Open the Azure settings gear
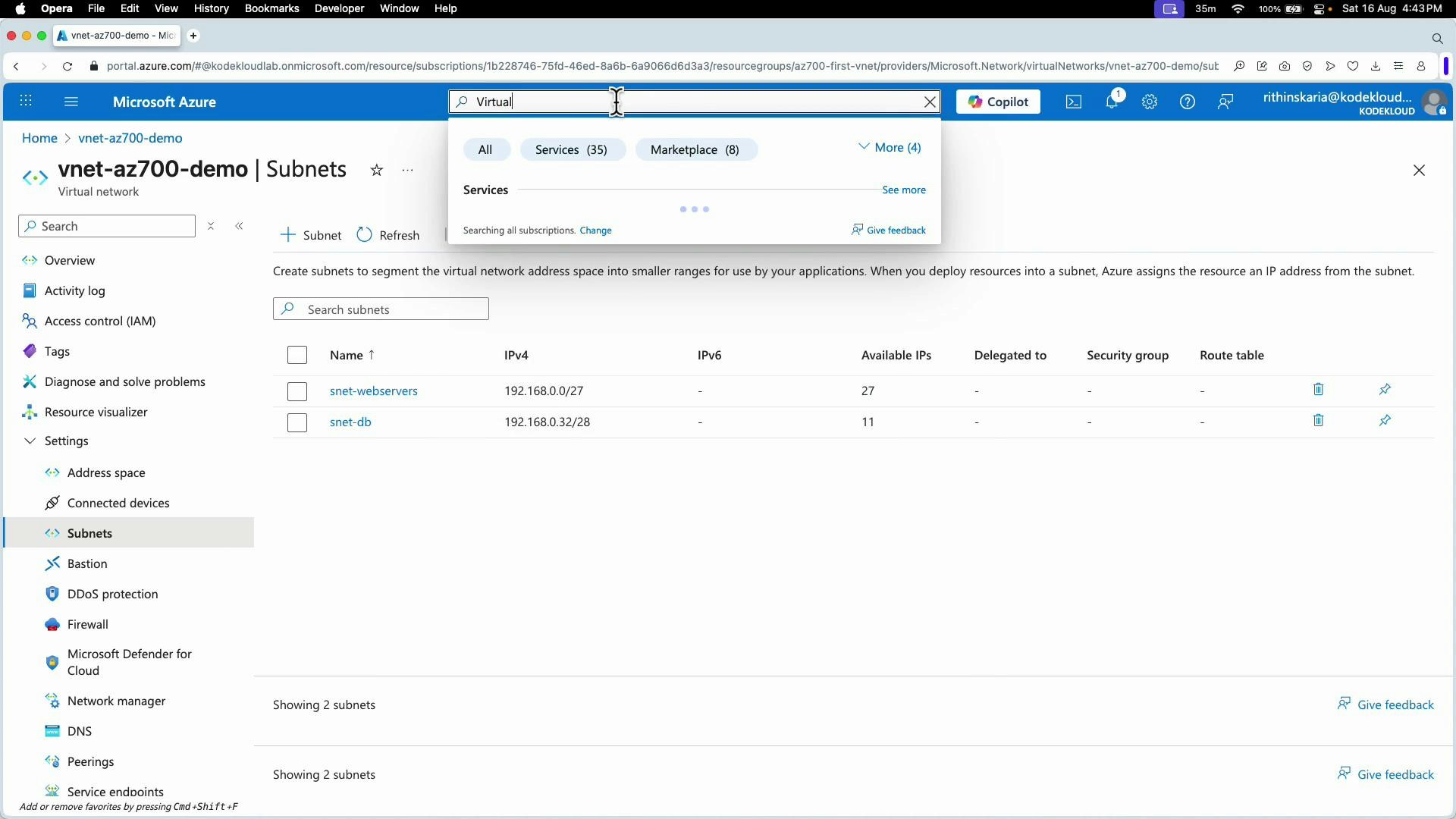1456x819 pixels. pos(1150,102)
